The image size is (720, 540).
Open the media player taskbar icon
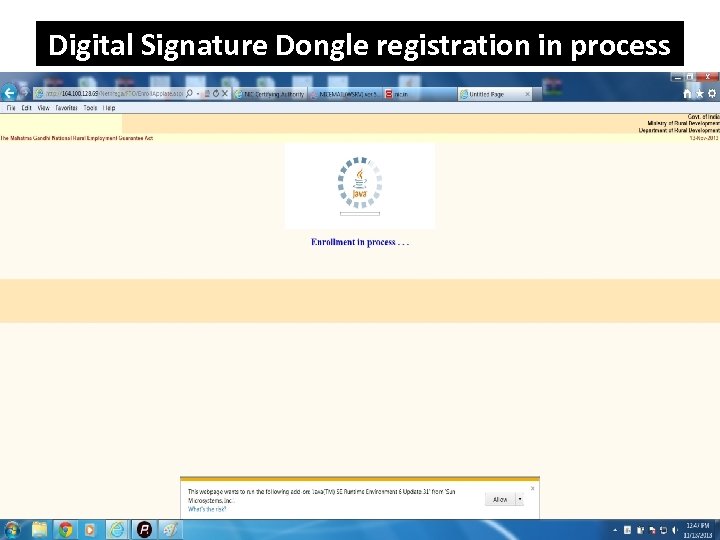point(90,530)
